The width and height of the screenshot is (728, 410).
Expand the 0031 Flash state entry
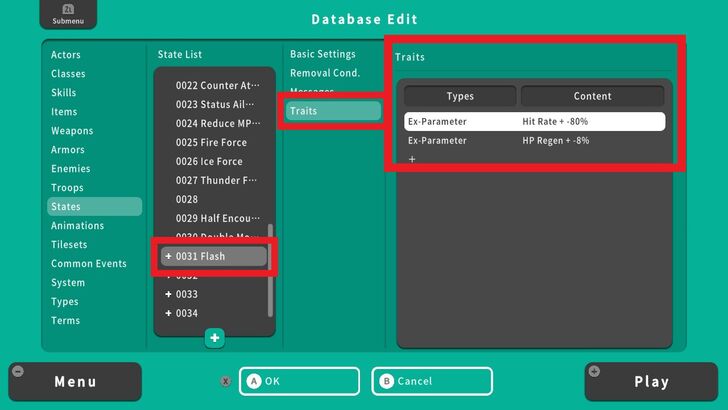tap(168, 257)
